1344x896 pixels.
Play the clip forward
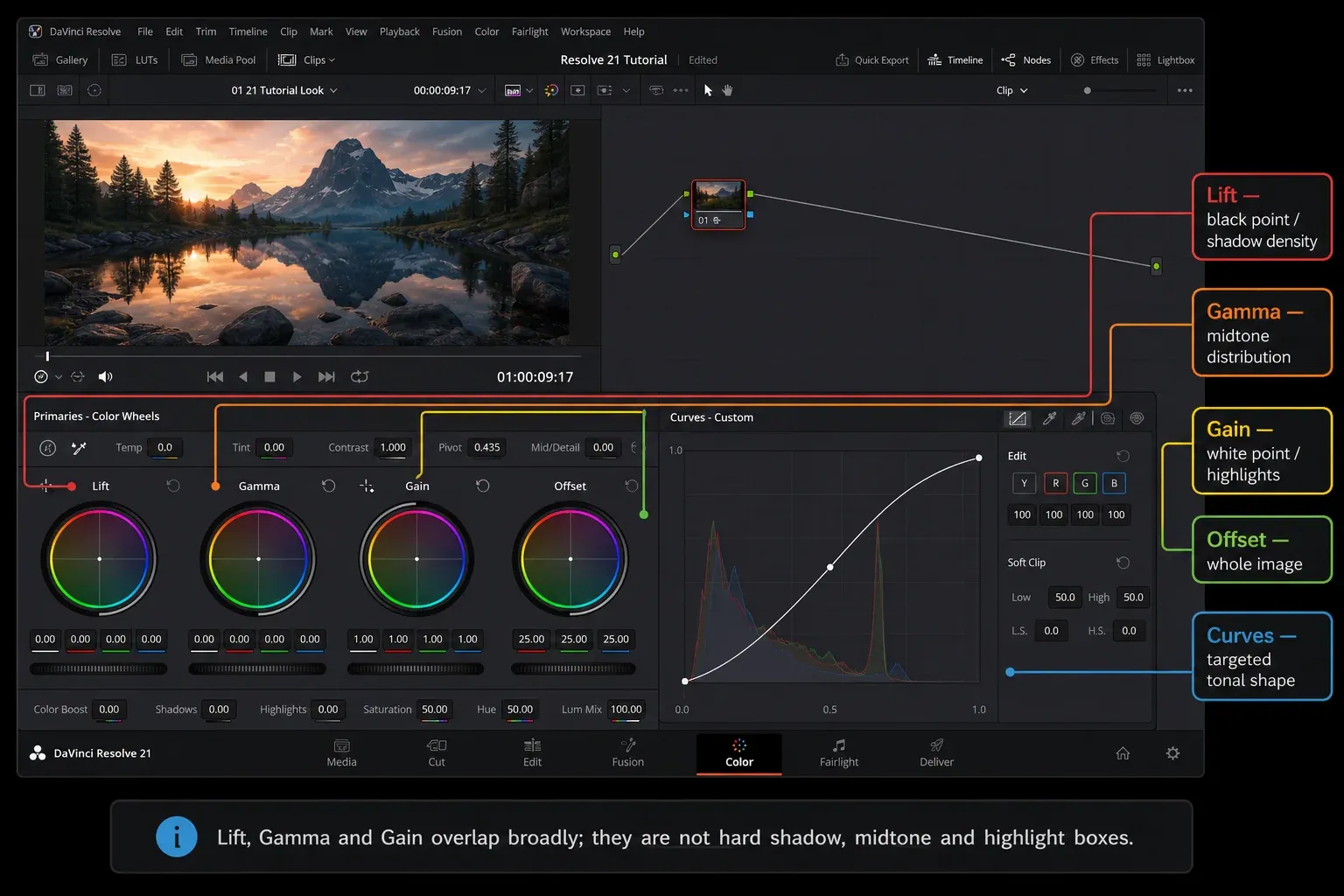[297, 376]
